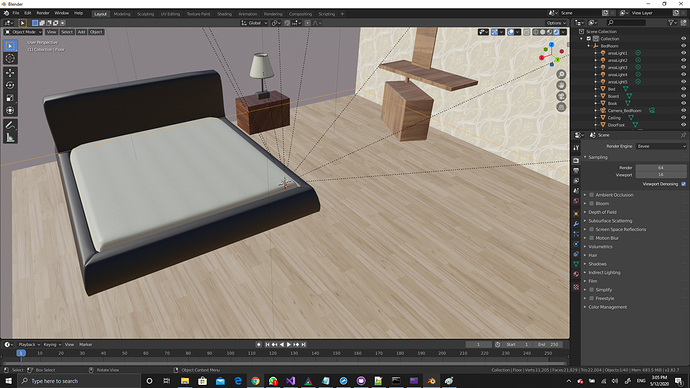Switch to the Shading workspace tab
The image size is (690, 388).
point(224,14)
